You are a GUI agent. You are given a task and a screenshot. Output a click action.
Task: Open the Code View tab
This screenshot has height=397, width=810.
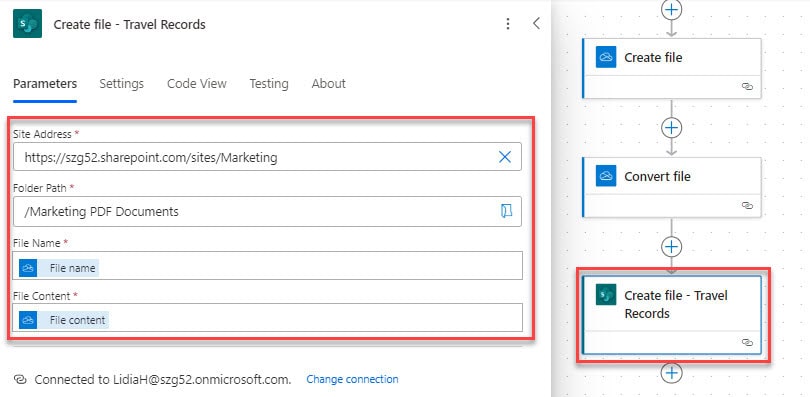(197, 84)
